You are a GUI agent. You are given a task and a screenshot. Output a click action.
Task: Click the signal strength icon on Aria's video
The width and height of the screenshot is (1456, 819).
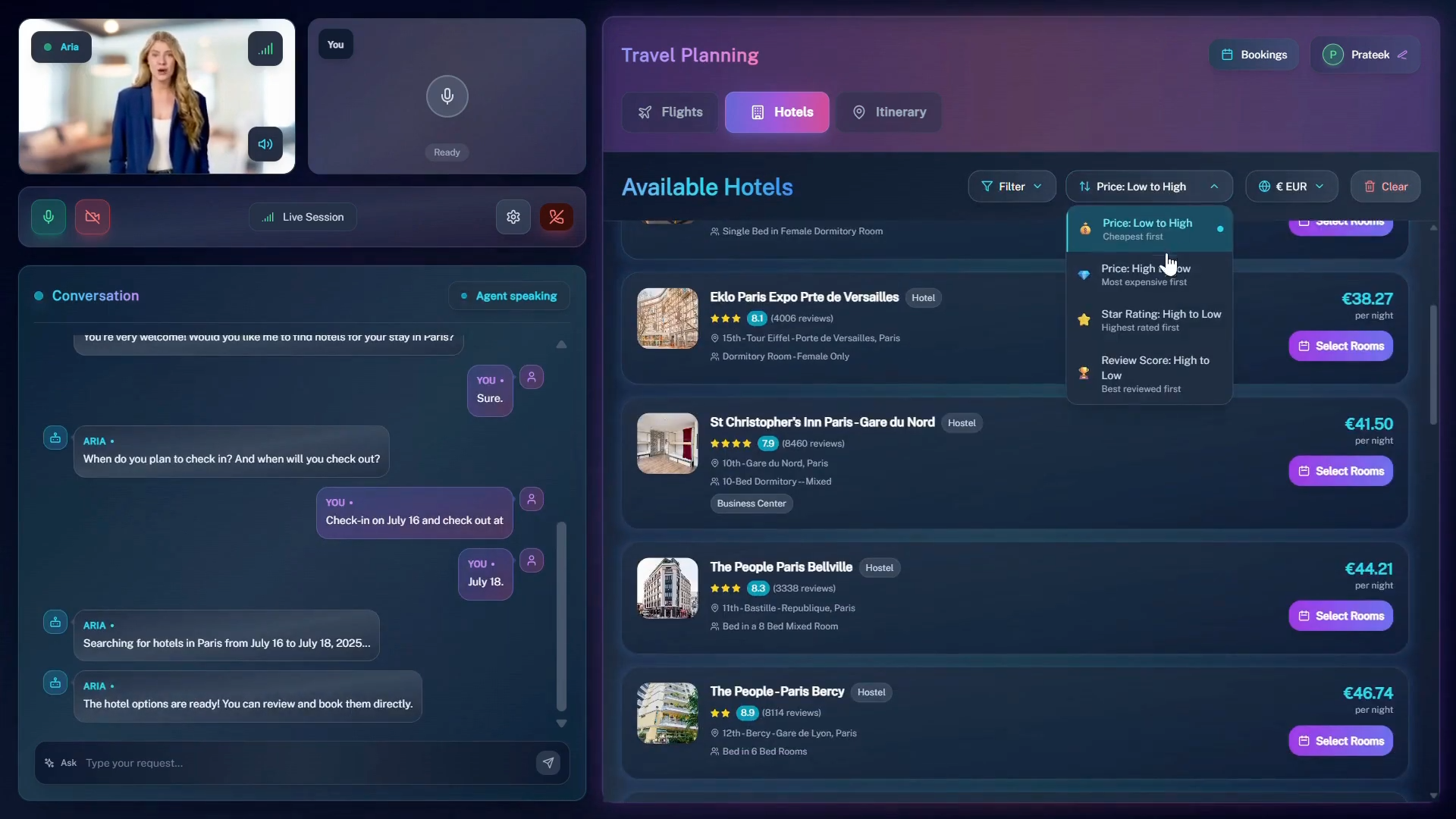(x=265, y=49)
